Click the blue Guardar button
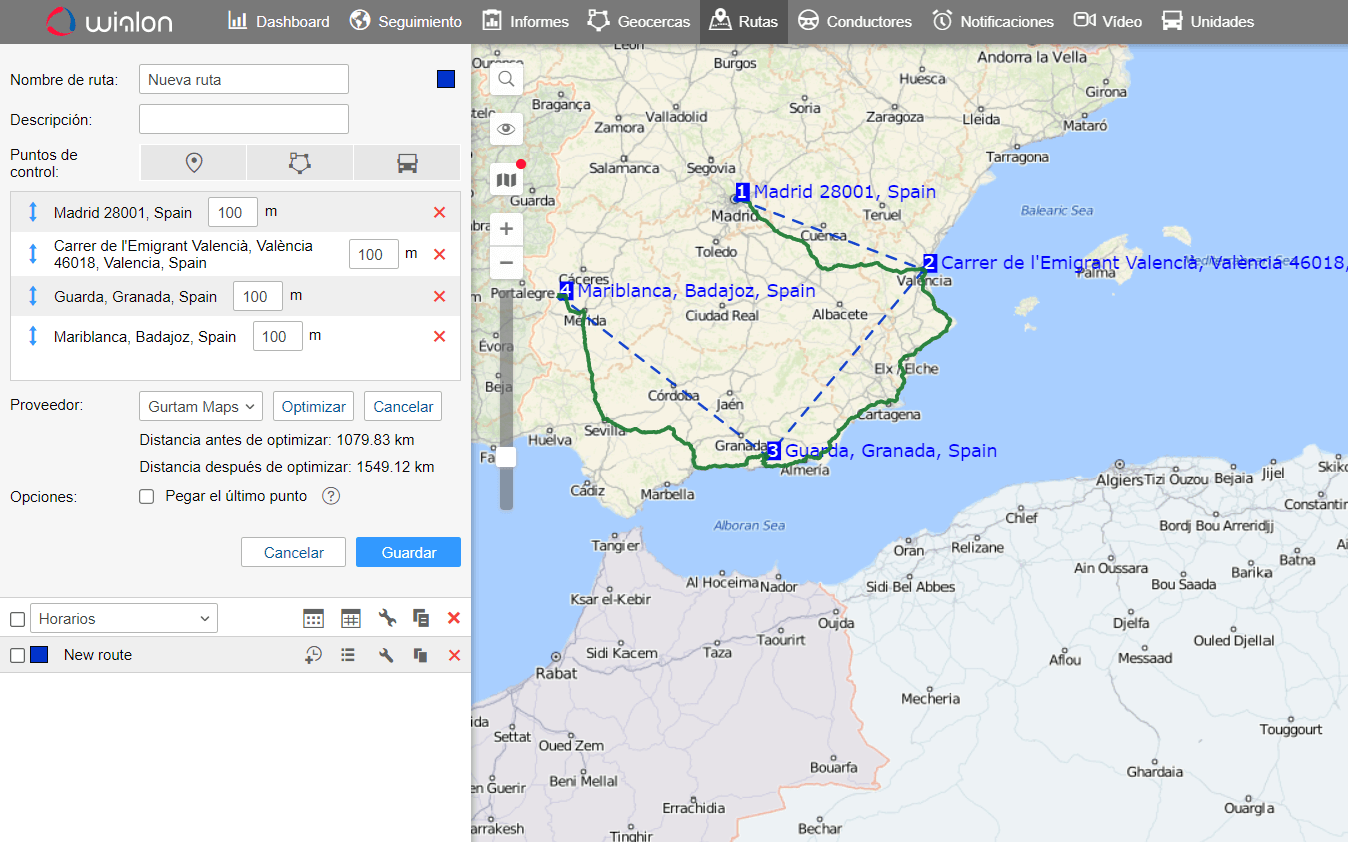Screen dimensions: 1348x842 pos(408,552)
